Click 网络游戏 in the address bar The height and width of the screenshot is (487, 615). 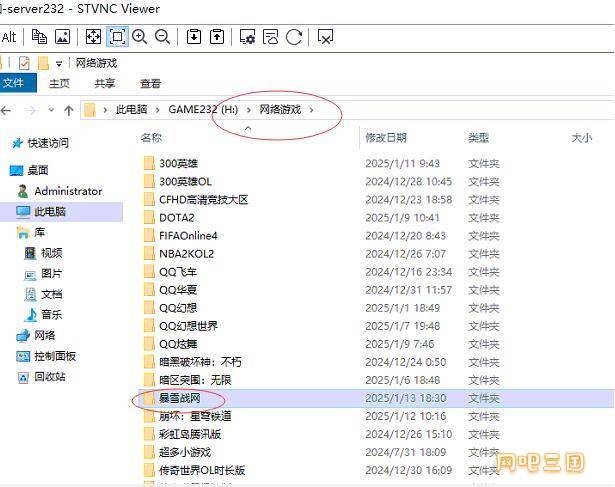point(280,109)
